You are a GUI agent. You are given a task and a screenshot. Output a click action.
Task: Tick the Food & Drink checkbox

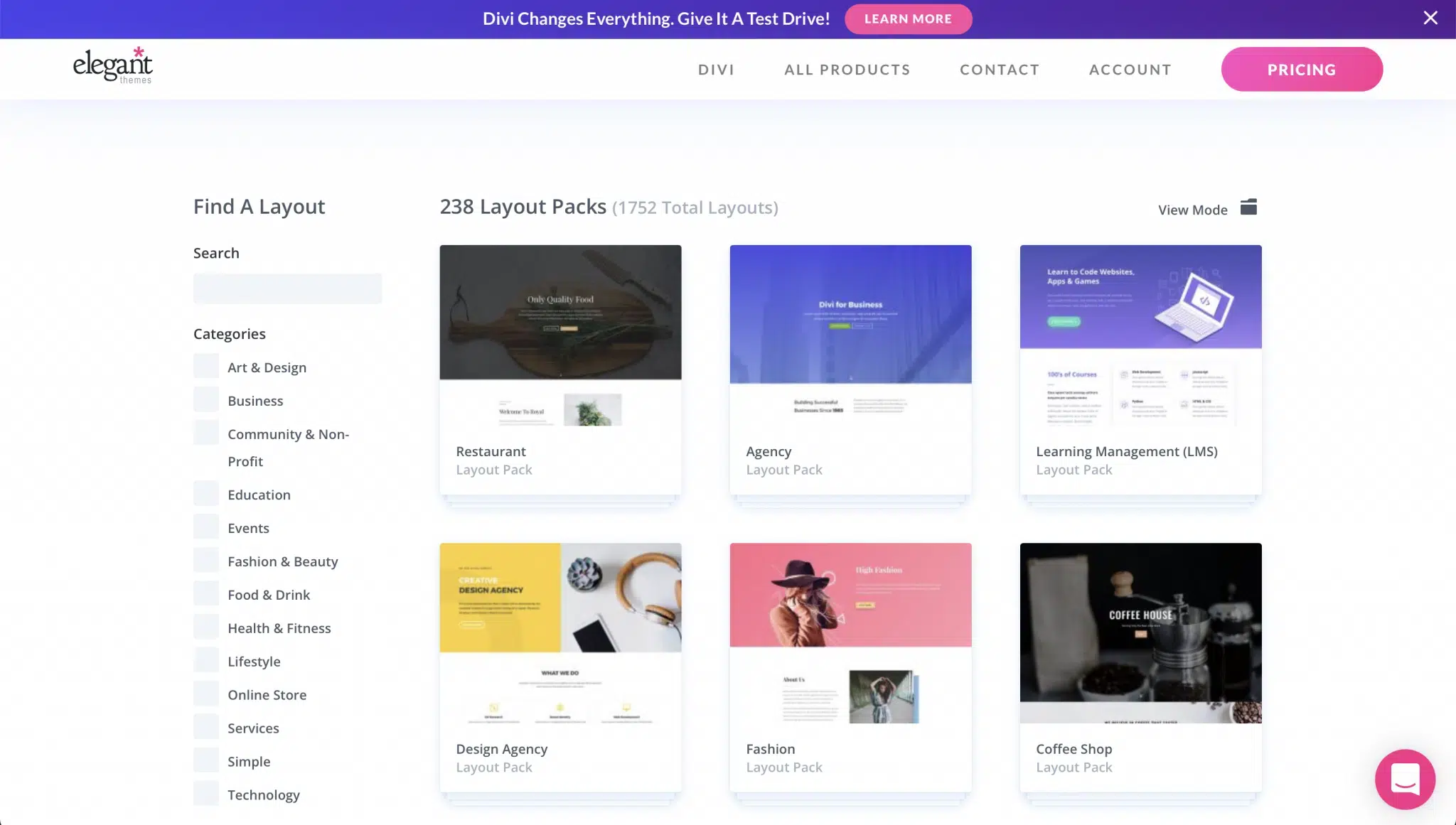[x=206, y=594]
